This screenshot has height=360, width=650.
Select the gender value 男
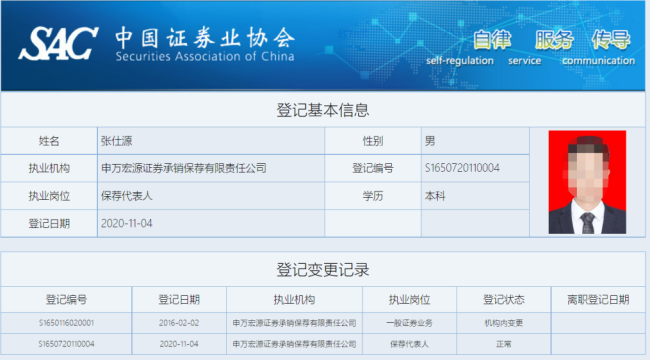[430, 141]
